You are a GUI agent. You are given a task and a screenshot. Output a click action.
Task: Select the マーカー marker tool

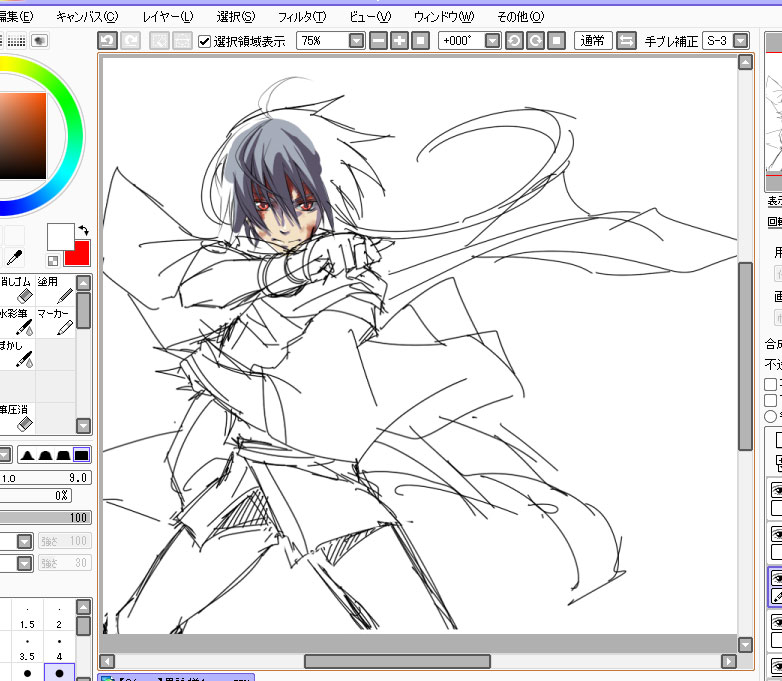[x=55, y=322]
